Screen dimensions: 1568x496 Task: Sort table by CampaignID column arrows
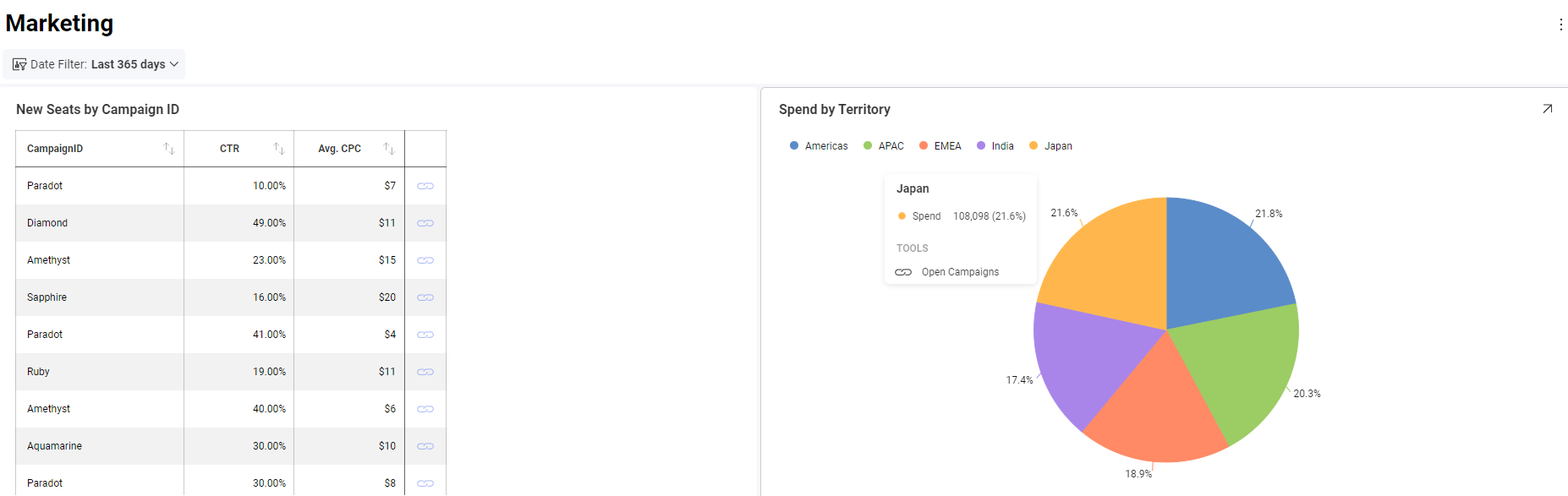coord(169,149)
